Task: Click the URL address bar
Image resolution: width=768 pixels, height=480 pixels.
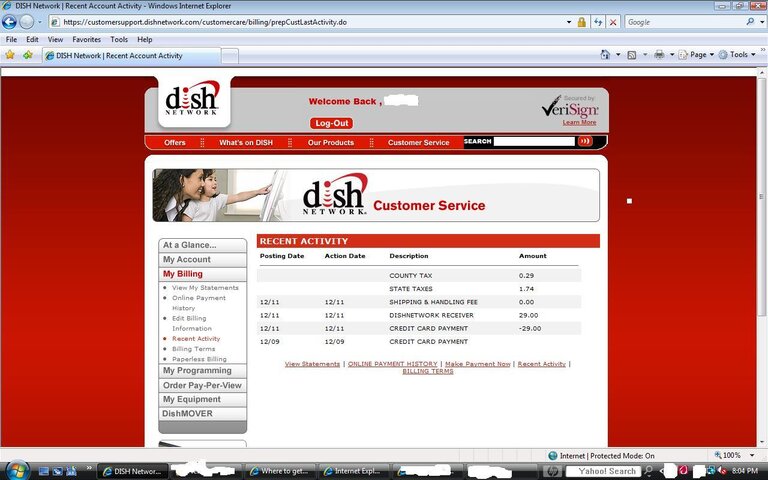Action: click(309, 22)
